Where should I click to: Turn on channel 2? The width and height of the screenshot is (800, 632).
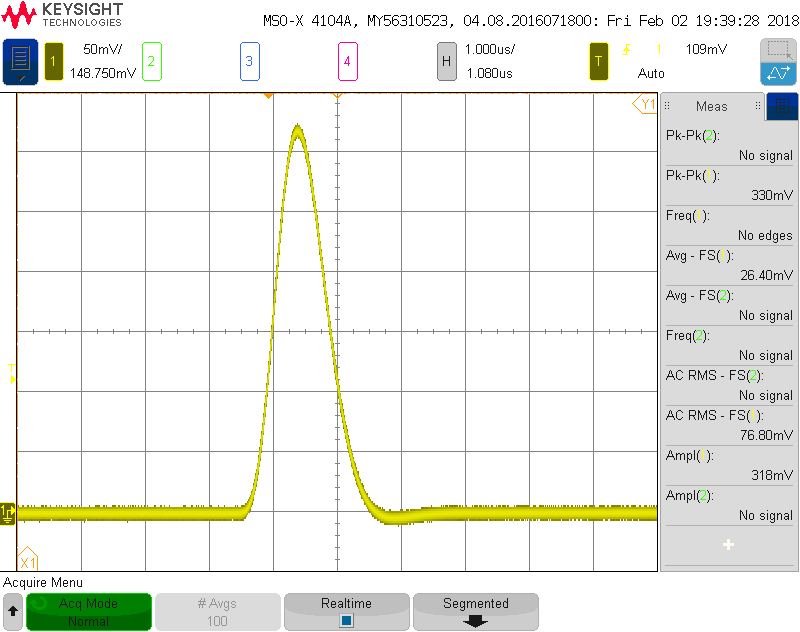coord(152,62)
